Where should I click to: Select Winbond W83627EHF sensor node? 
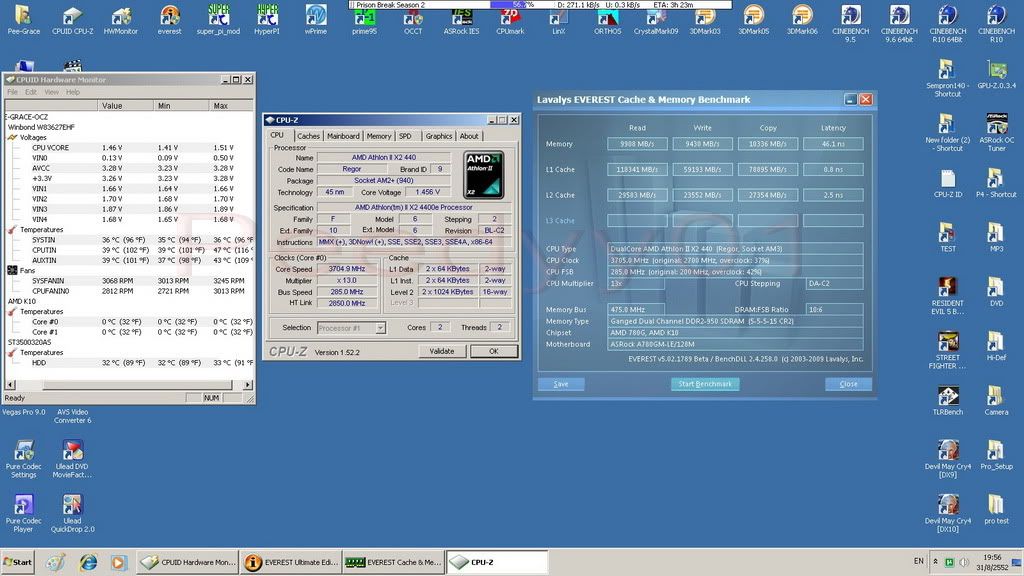[x=41, y=127]
